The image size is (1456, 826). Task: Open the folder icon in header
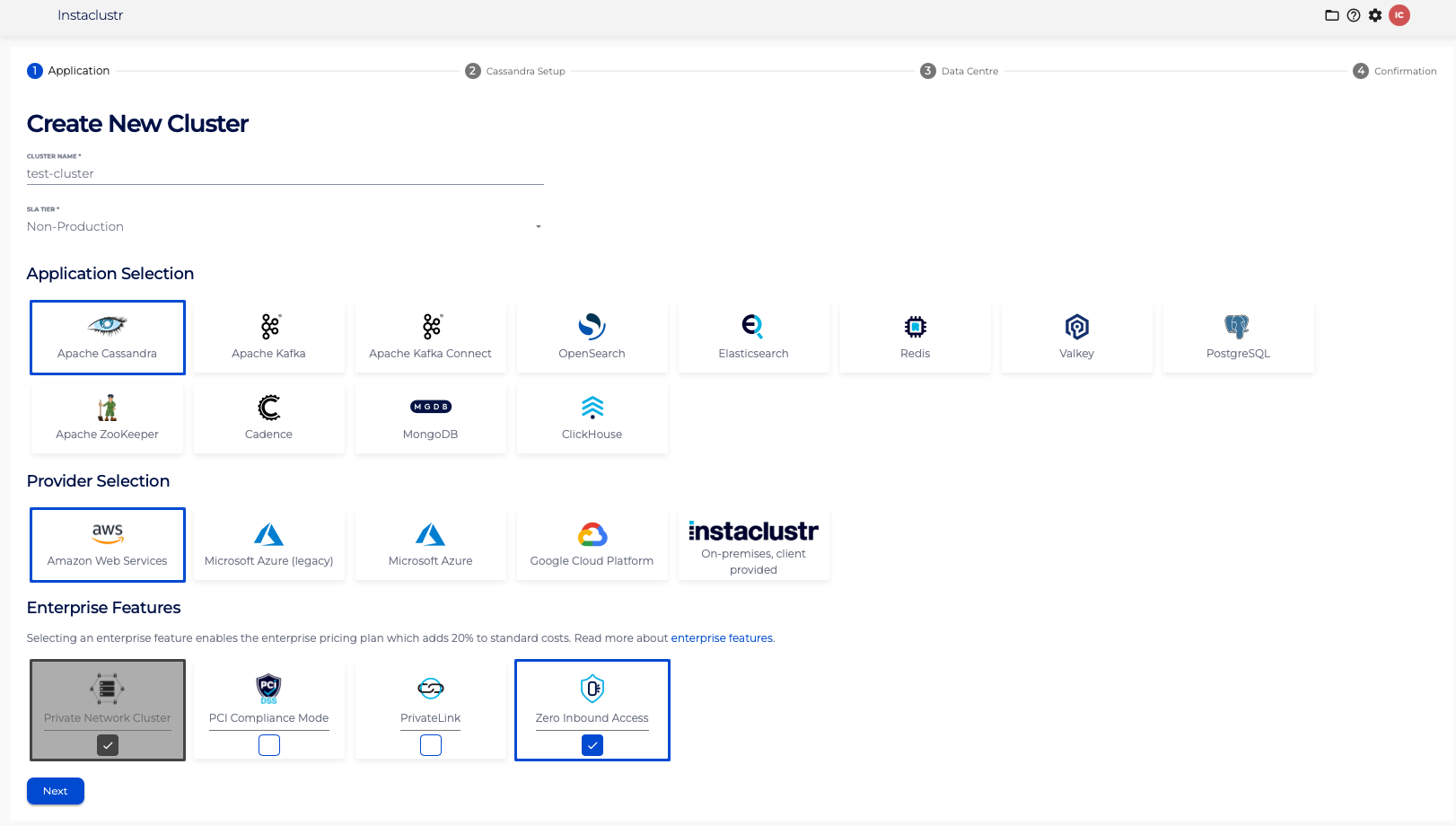coord(1332,15)
